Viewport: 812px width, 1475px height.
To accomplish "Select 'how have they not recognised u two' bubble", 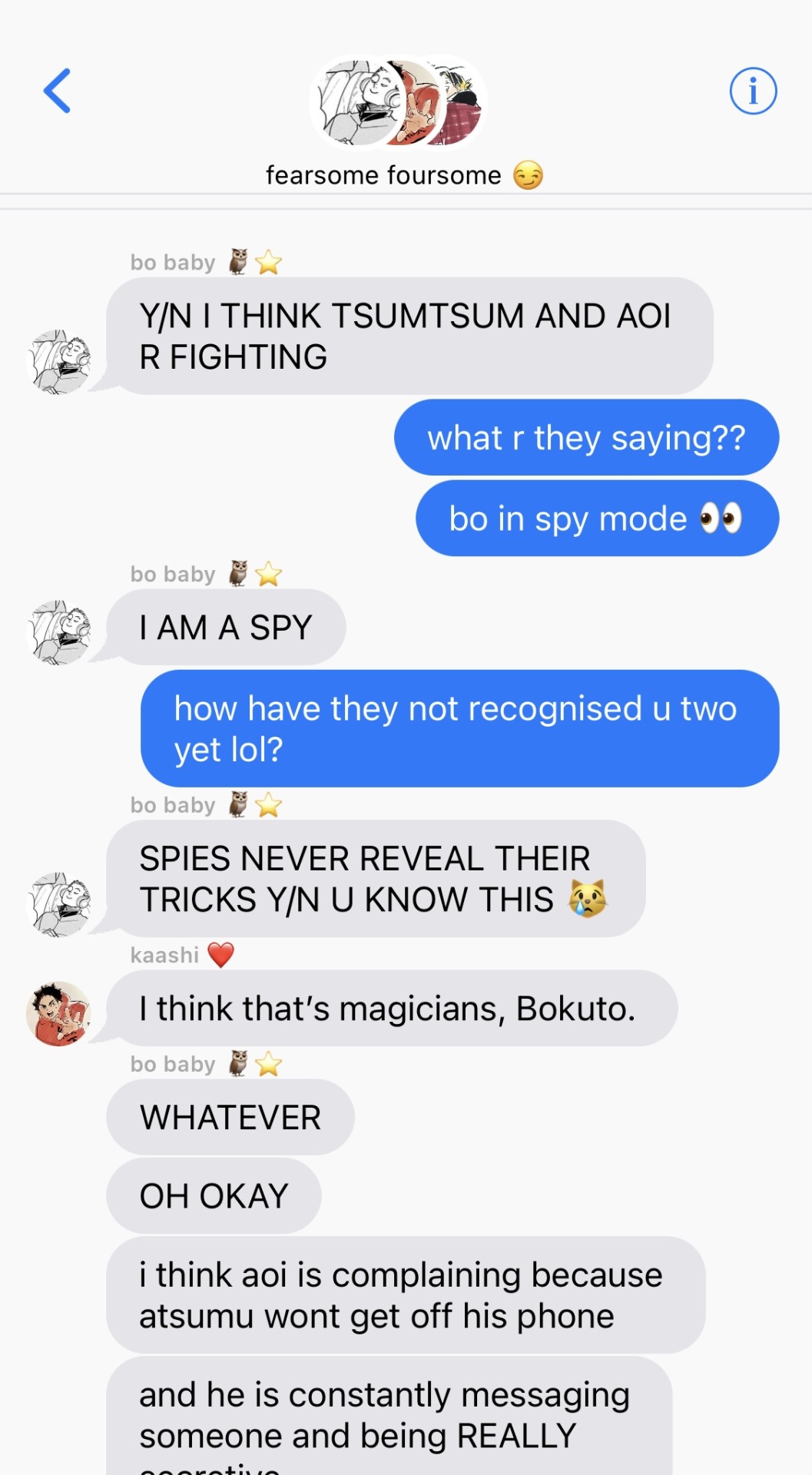I will (459, 728).
